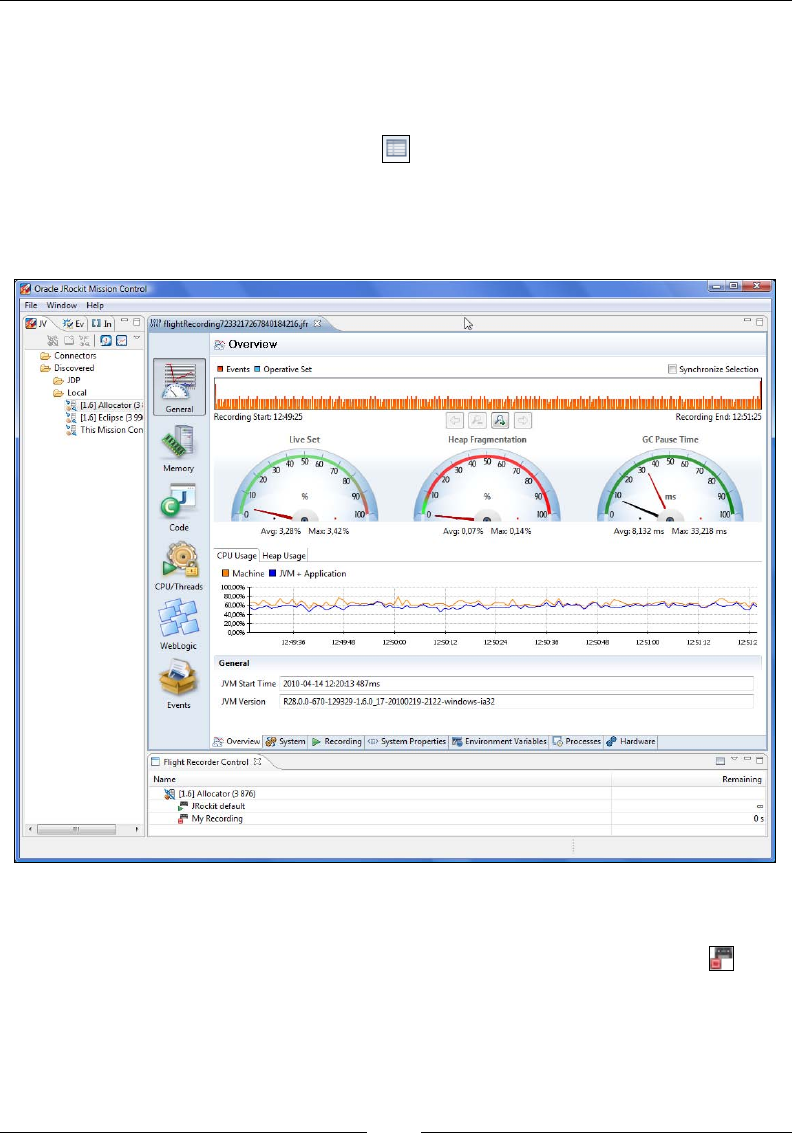
Task: Open the Window menu
Action: coord(61,306)
